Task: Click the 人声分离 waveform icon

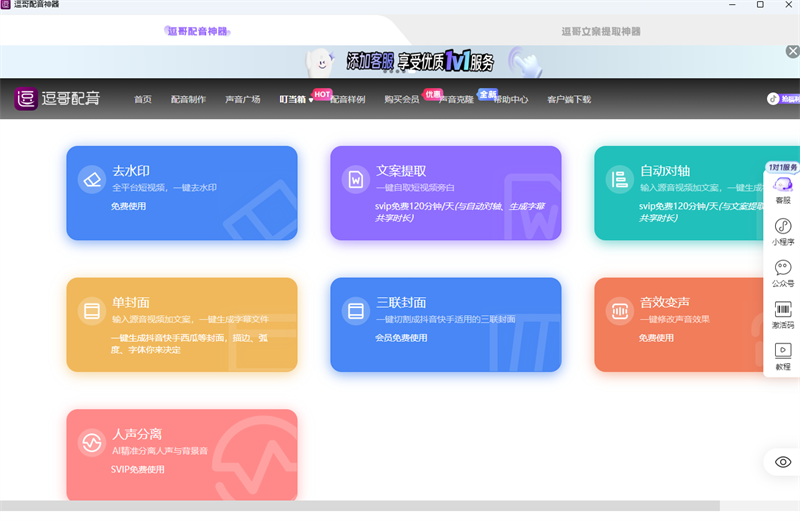Action: tap(91, 441)
